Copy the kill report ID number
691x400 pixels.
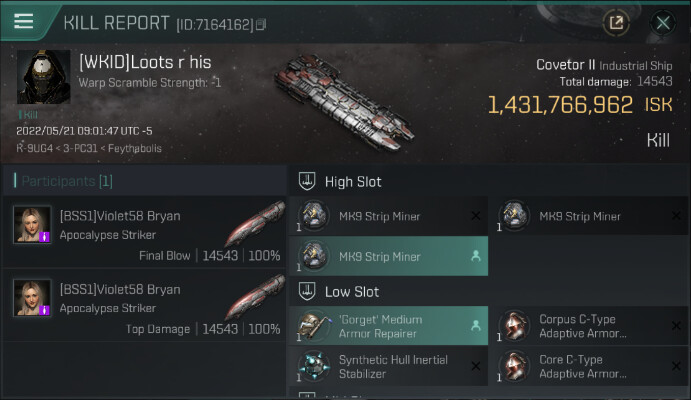pyautogui.click(x=261, y=23)
